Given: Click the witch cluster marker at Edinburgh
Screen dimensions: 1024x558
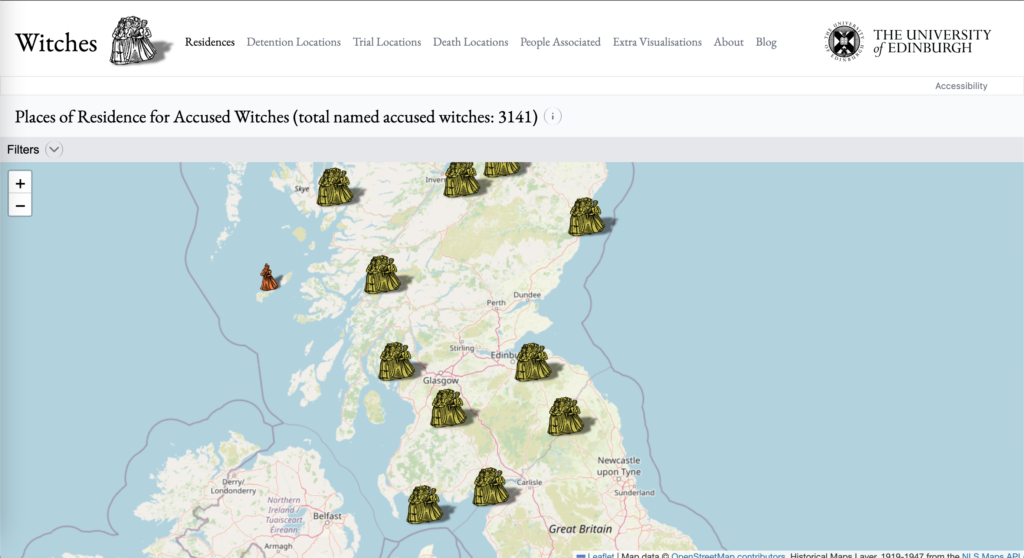Looking at the screenshot, I should 532,362.
